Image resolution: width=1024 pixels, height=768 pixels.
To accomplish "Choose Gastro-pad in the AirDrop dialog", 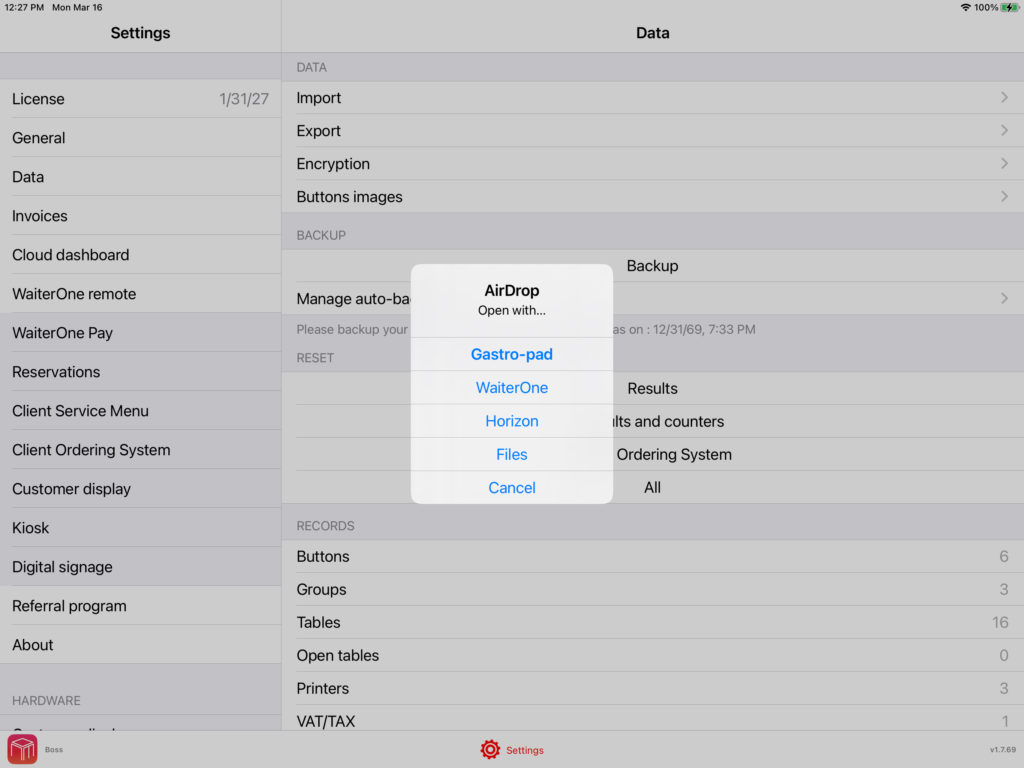I will click(x=512, y=354).
